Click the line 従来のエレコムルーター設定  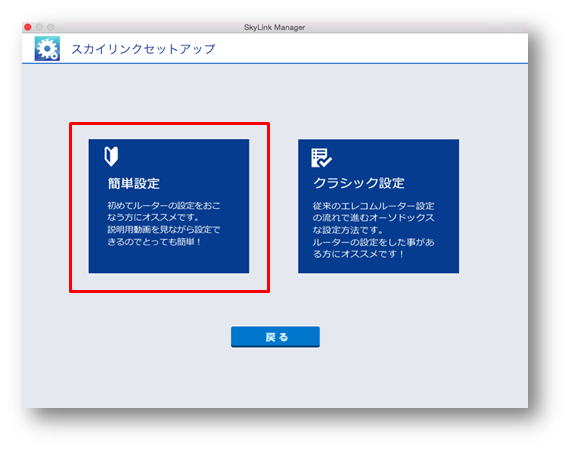click(373, 206)
